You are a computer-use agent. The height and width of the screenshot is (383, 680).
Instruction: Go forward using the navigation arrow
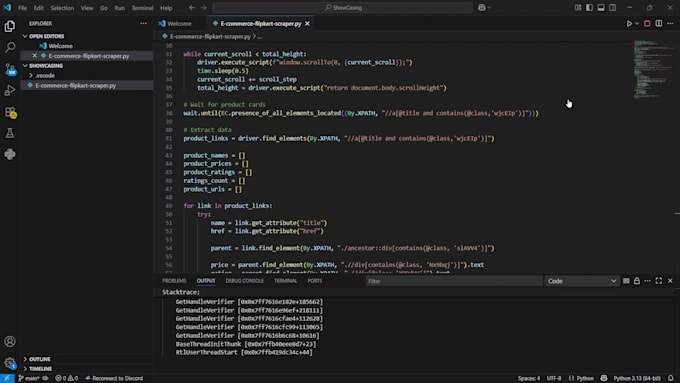coord(203,7)
